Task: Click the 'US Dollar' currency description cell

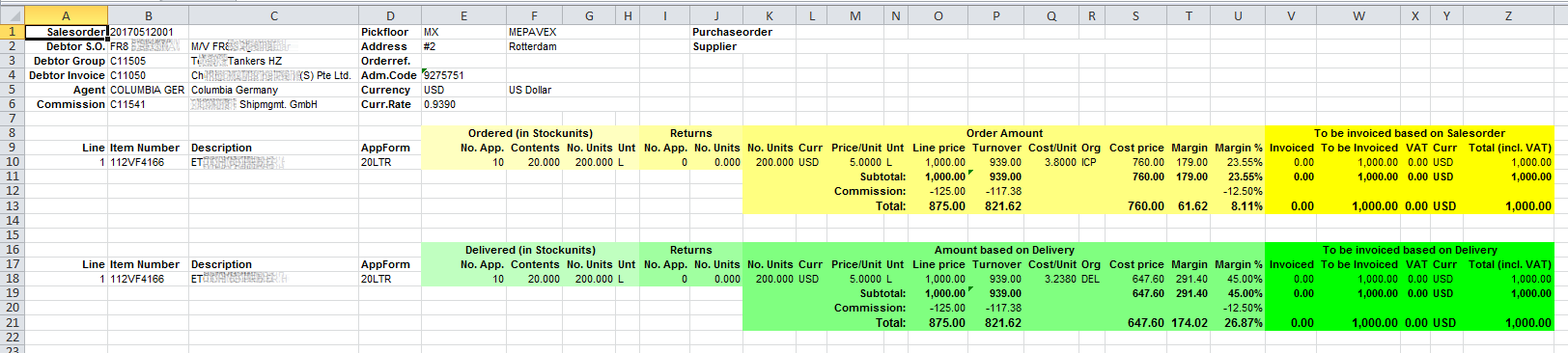Action: [x=530, y=90]
